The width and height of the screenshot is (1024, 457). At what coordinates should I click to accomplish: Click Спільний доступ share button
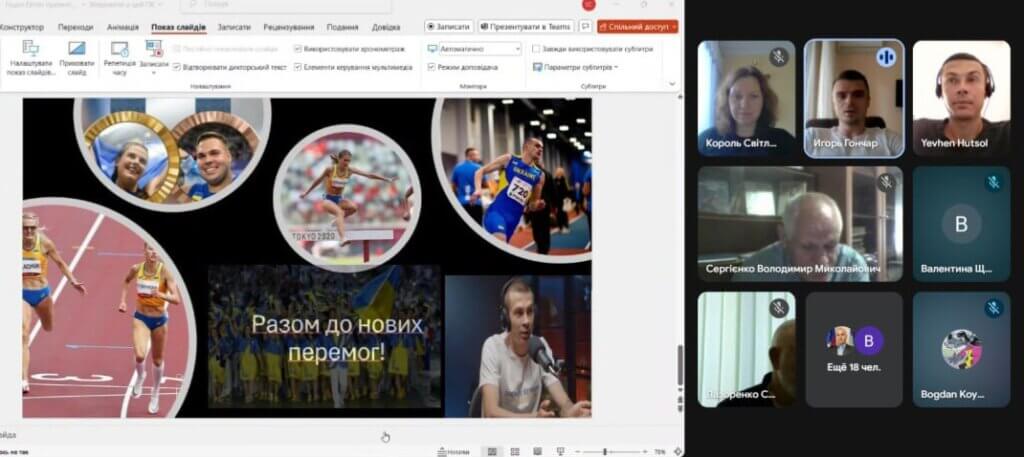pyautogui.click(x=637, y=27)
